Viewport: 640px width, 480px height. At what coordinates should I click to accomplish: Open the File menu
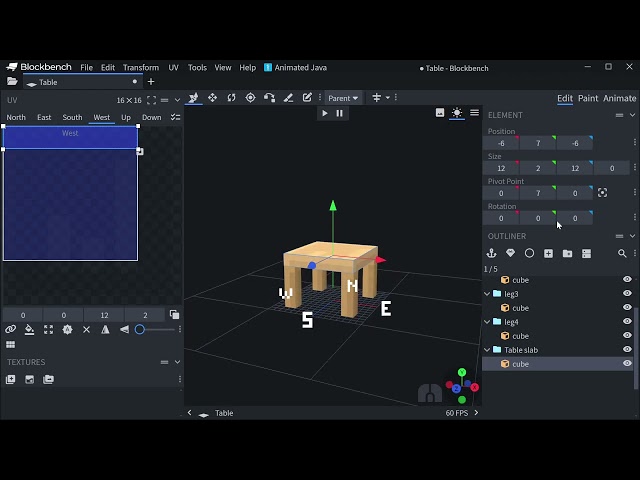pyautogui.click(x=86, y=68)
